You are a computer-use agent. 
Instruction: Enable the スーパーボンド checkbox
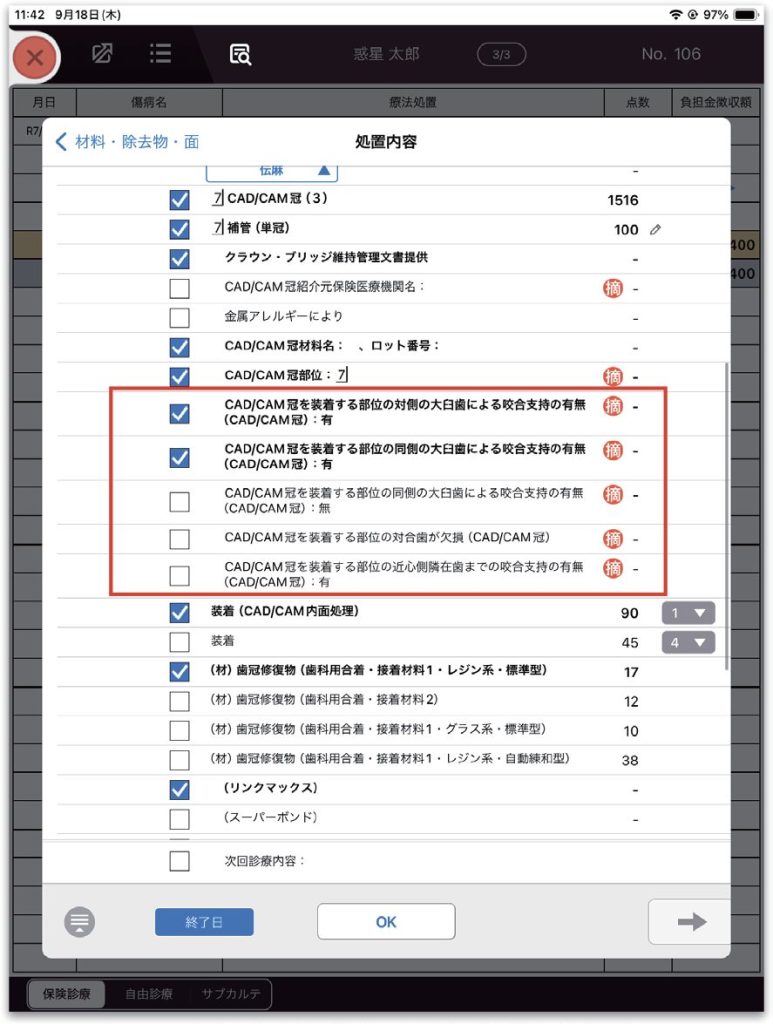click(x=179, y=819)
